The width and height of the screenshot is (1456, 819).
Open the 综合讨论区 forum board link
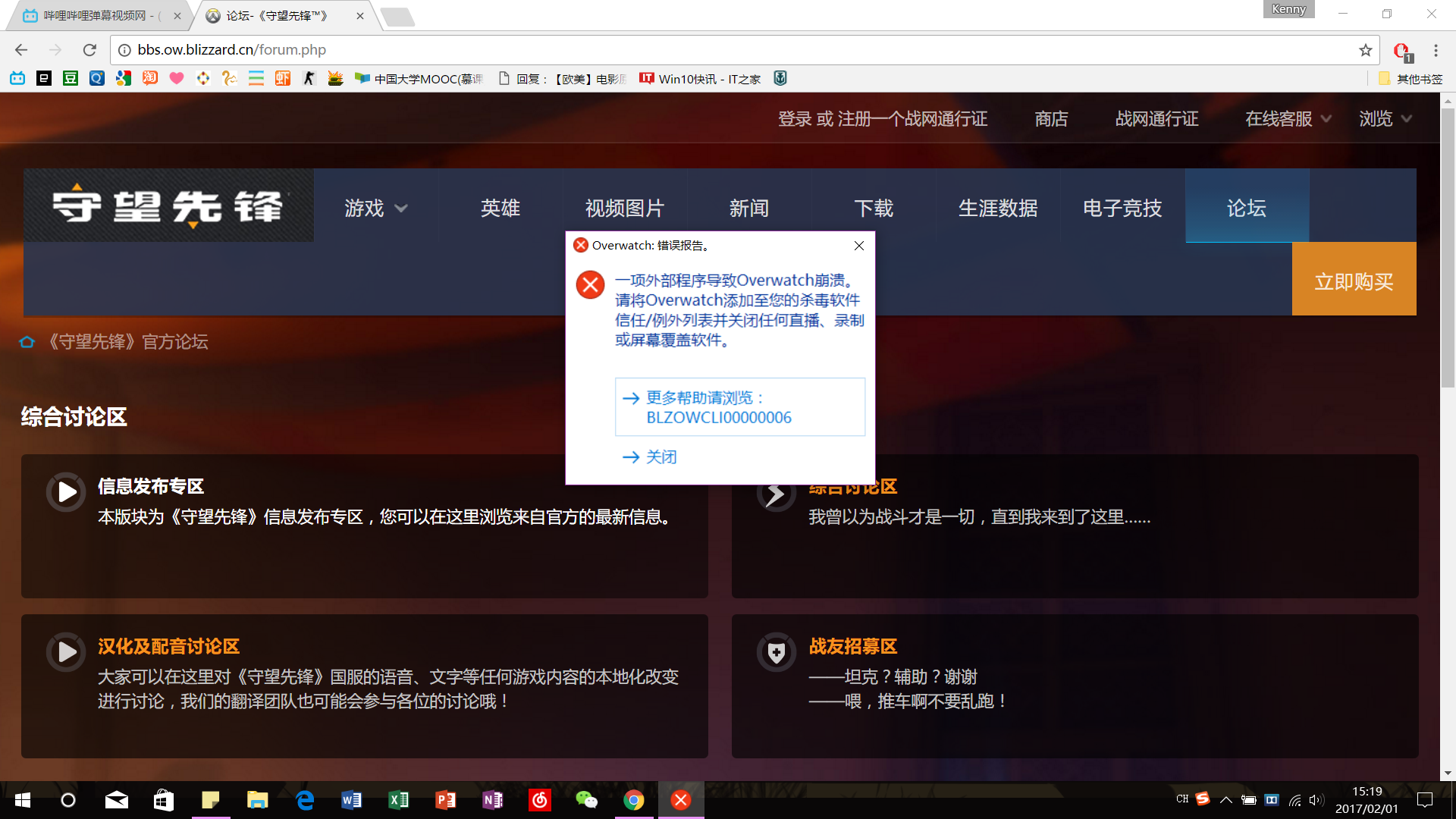853,488
